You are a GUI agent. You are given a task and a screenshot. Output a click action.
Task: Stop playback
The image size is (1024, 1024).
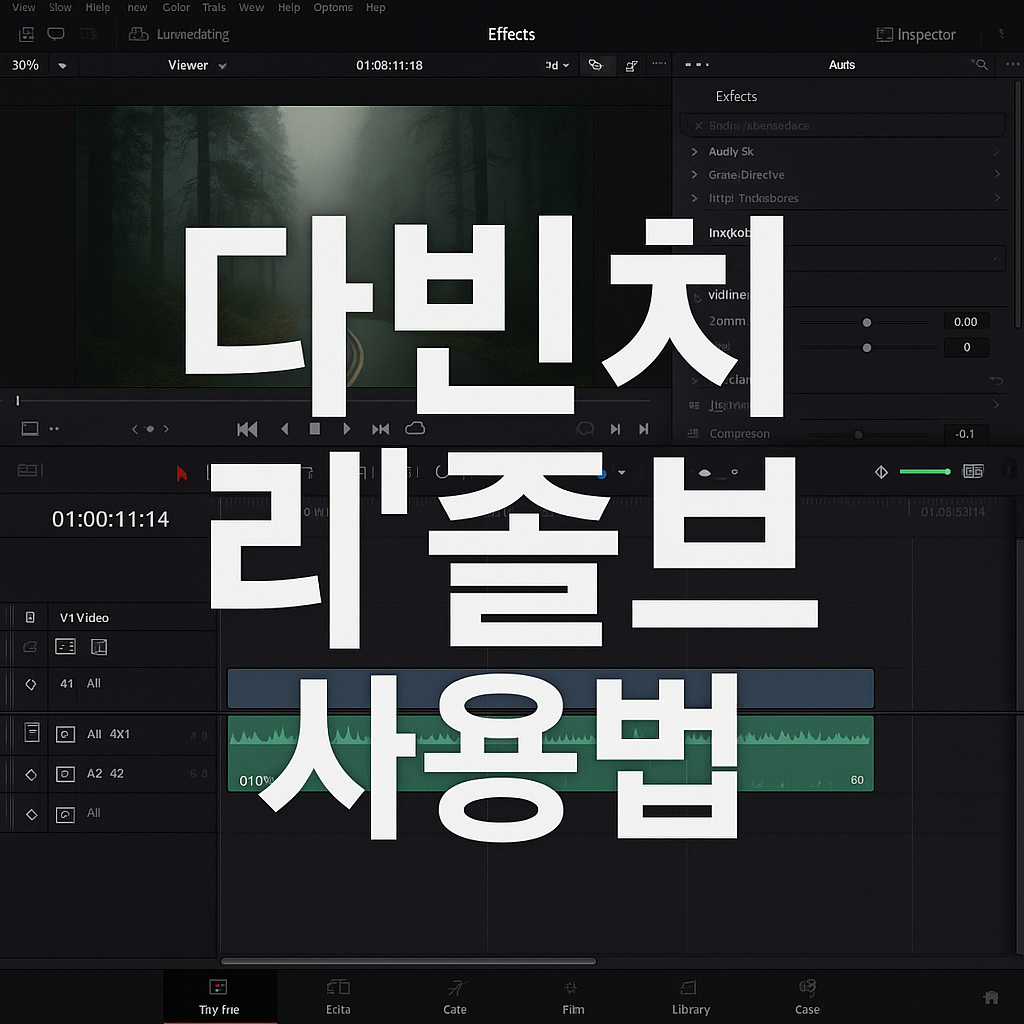click(x=315, y=429)
